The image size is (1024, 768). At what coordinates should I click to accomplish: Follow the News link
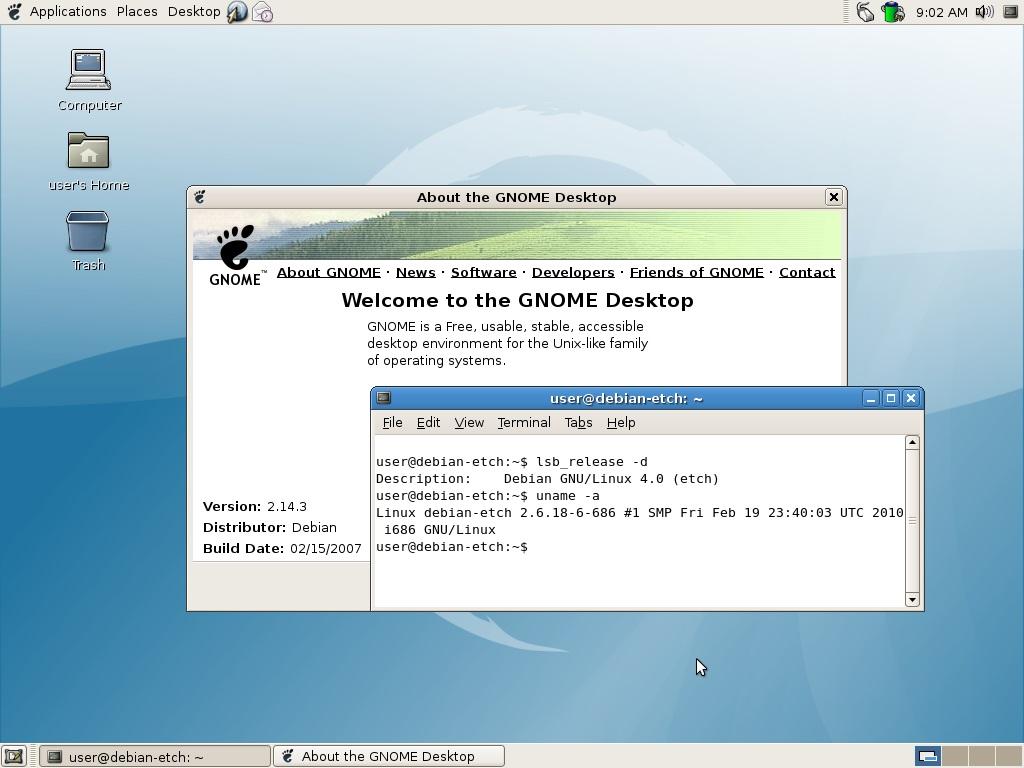click(x=415, y=272)
